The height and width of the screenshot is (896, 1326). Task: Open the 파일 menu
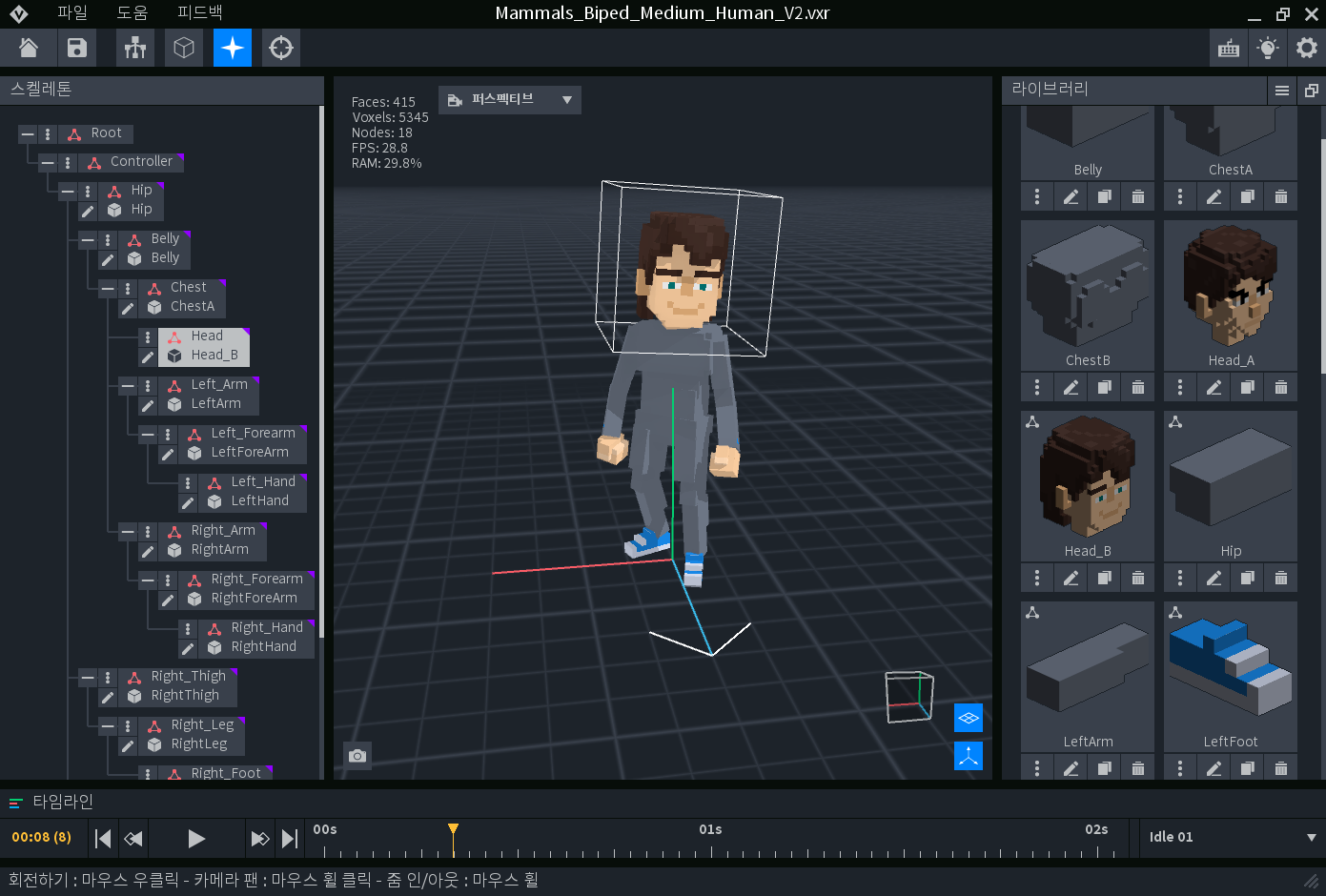[x=71, y=12]
